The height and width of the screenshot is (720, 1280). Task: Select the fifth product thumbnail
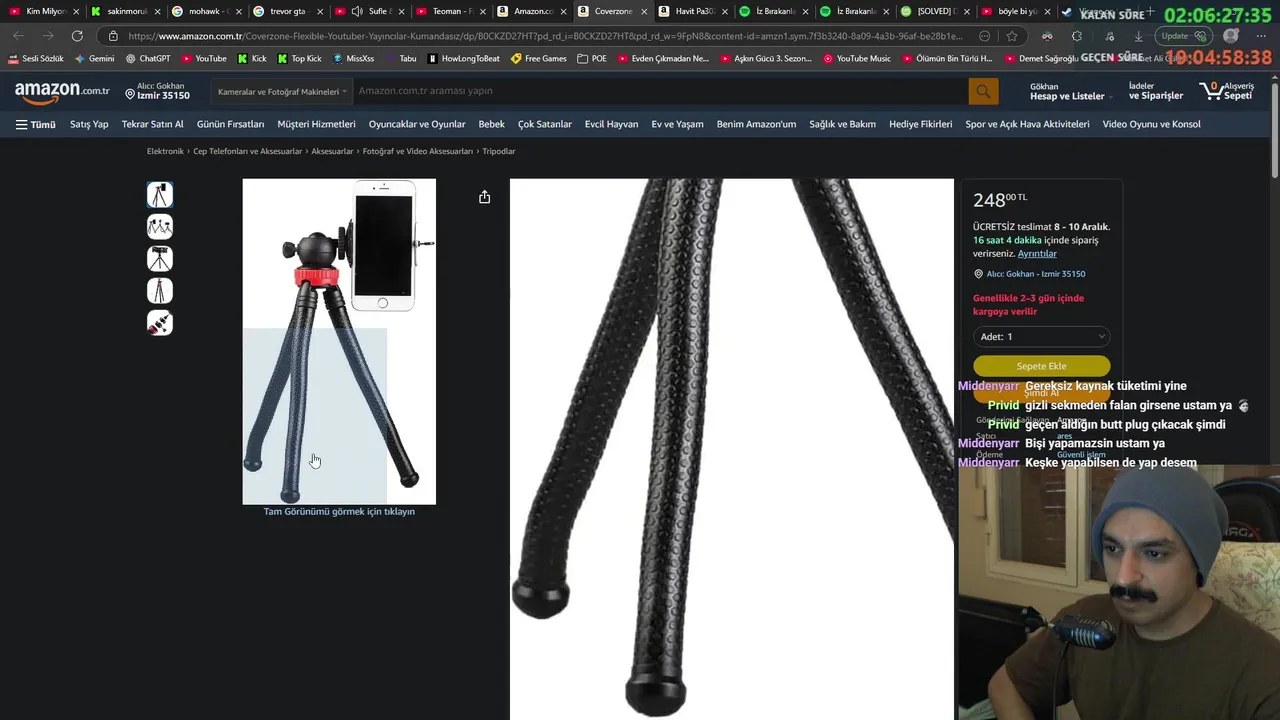pos(160,322)
